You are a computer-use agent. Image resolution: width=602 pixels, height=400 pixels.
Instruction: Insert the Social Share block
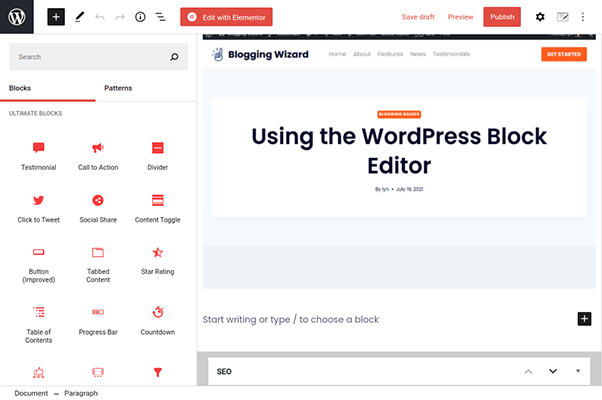pos(98,209)
